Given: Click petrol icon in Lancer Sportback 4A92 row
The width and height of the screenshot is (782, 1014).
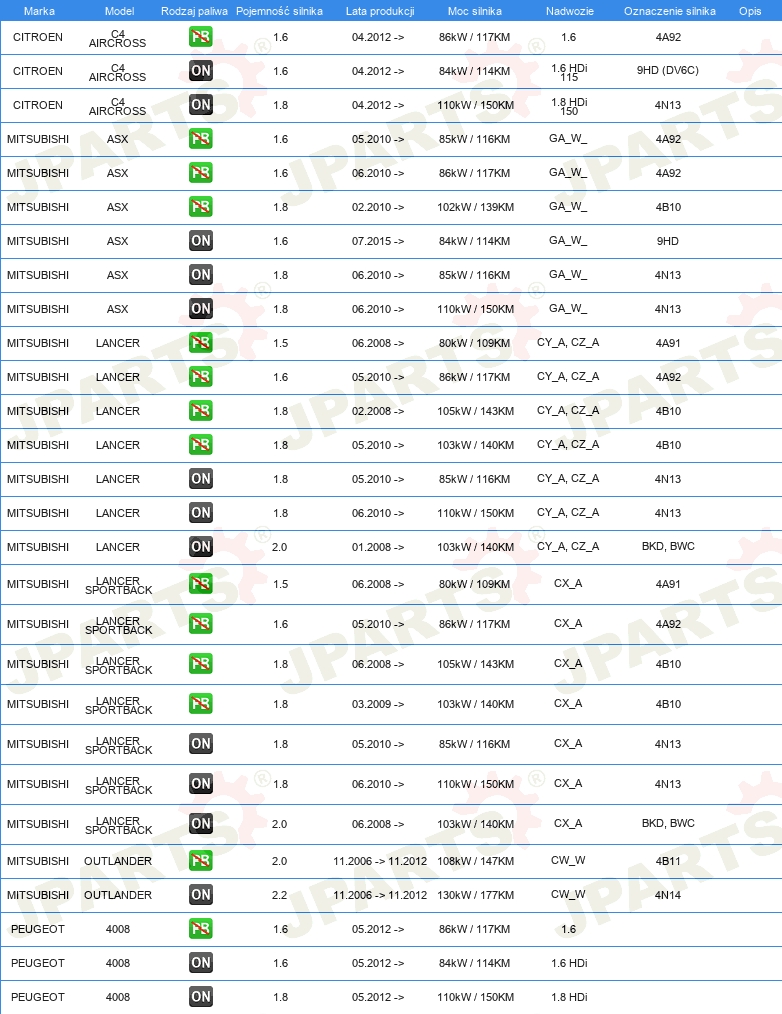Looking at the screenshot, I should pyautogui.click(x=201, y=624).
